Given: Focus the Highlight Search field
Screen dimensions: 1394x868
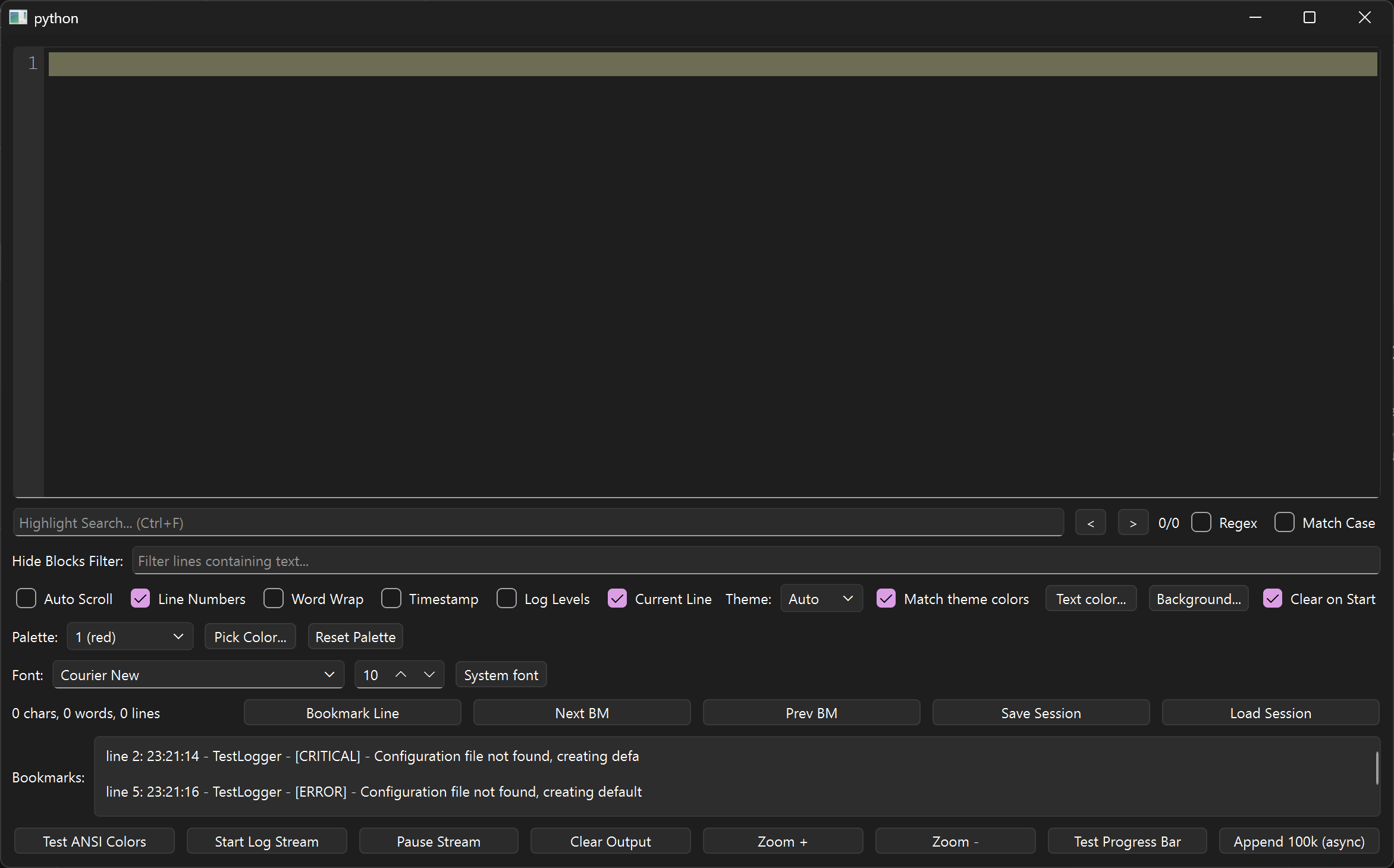Looking at the screenshot, I should [539, 523].
